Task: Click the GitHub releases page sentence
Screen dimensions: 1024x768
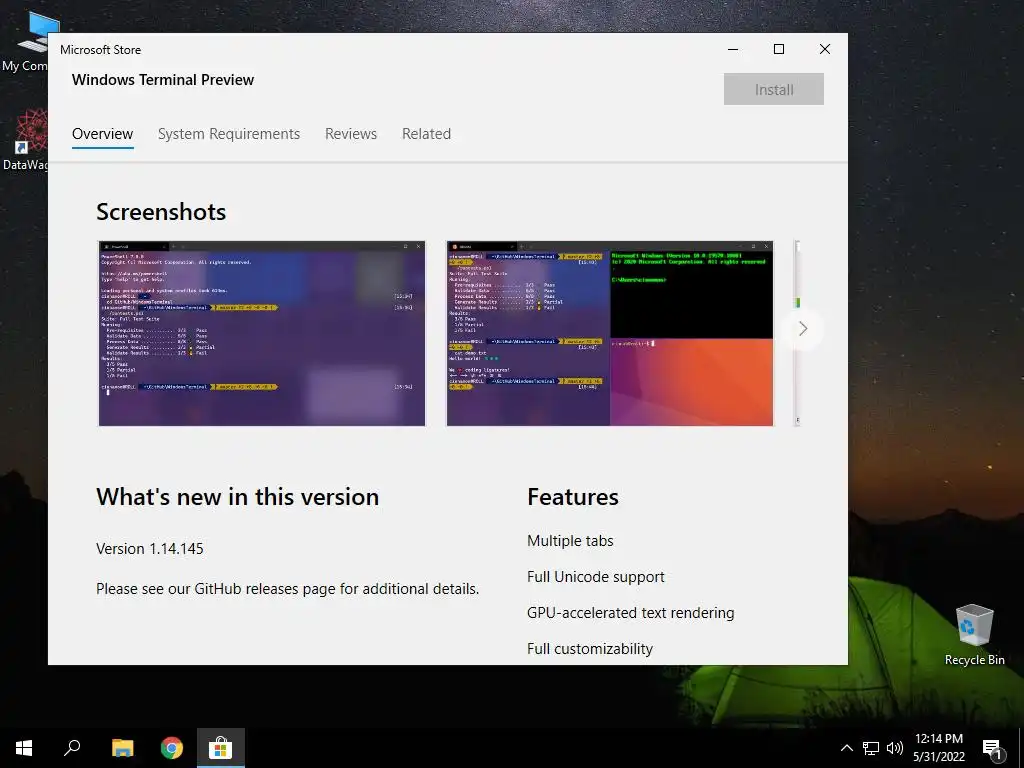Action: tap(287, 588)
